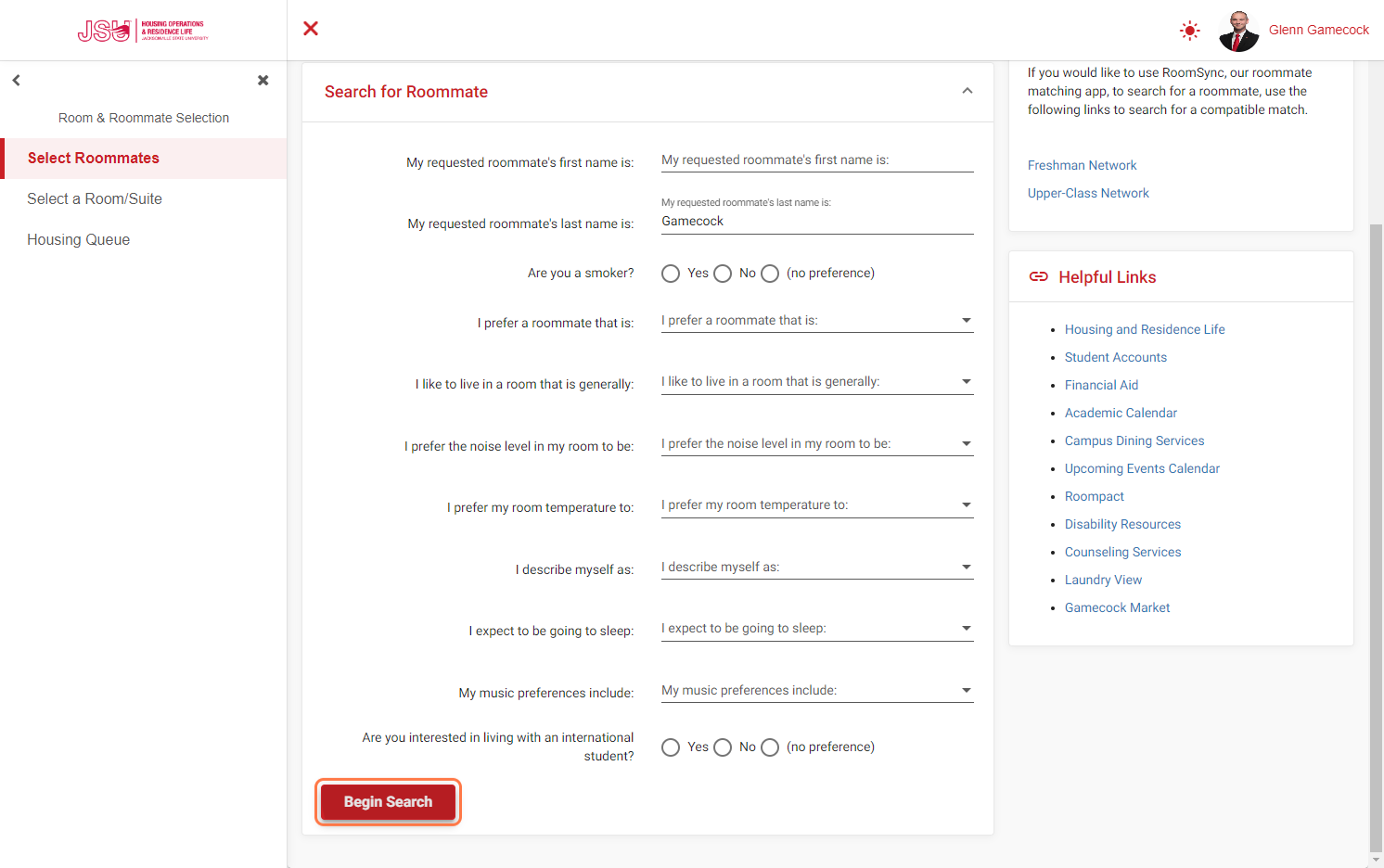Click the Glenn Gamecock username
This screenshot has width=1384, height=868.
pyautogui.click(x=1319, y=30)
